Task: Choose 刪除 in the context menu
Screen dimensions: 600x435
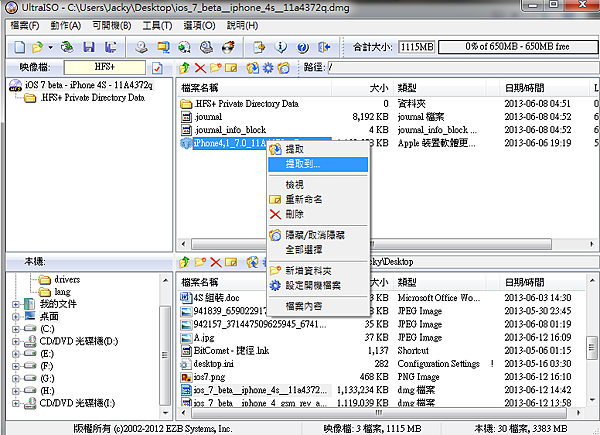Action: (318, 214)
